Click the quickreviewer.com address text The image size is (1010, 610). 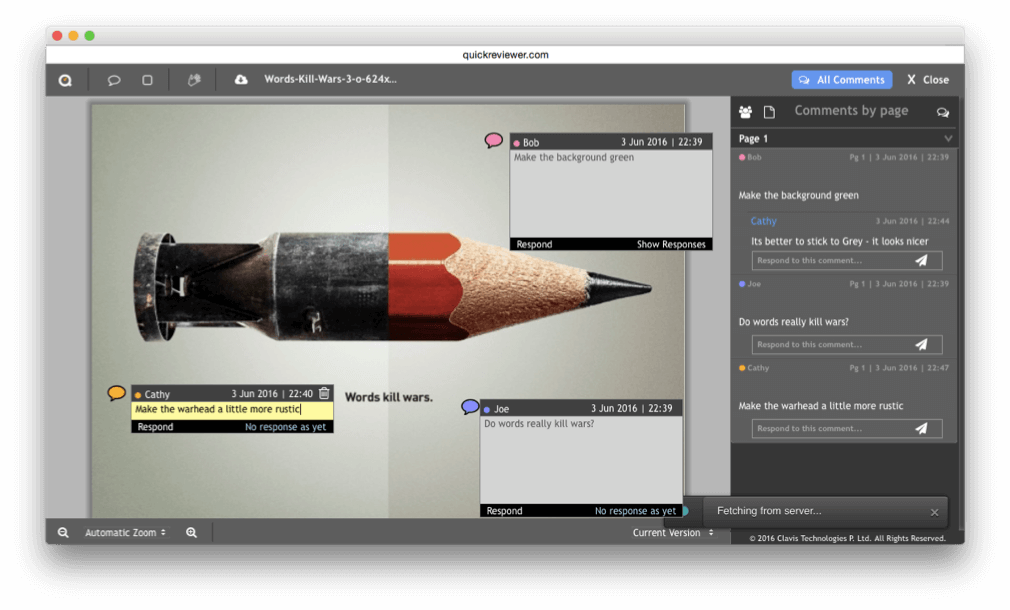505,55
